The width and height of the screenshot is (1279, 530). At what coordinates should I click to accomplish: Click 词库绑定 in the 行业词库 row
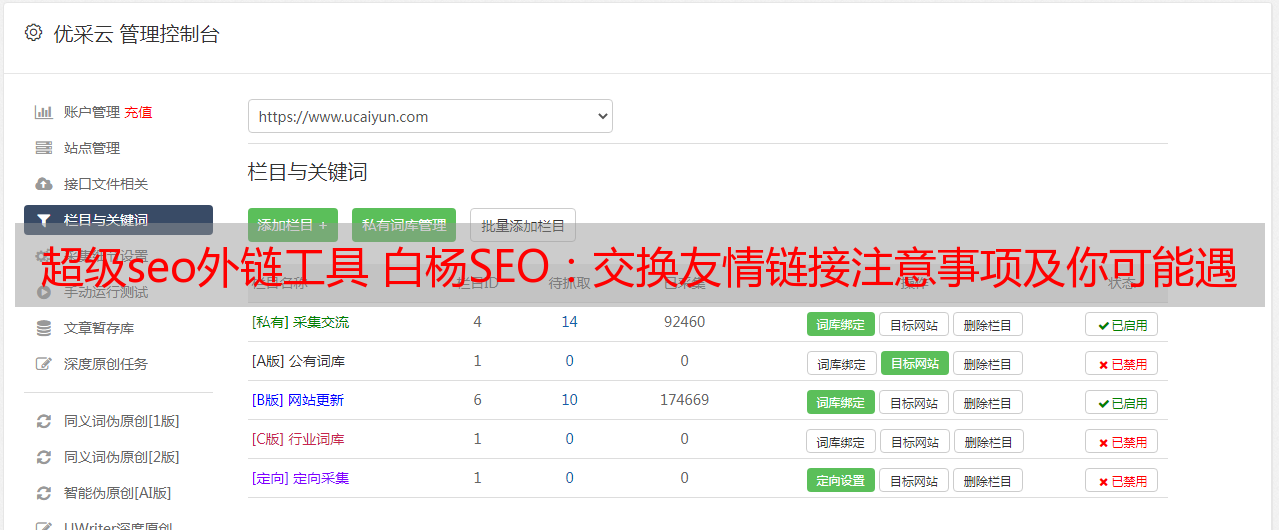841,441
